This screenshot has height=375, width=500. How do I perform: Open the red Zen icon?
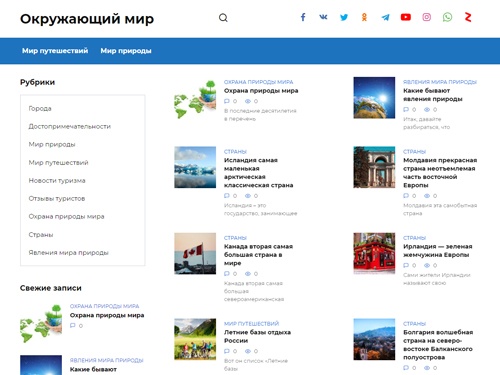[x=468, y=17]
